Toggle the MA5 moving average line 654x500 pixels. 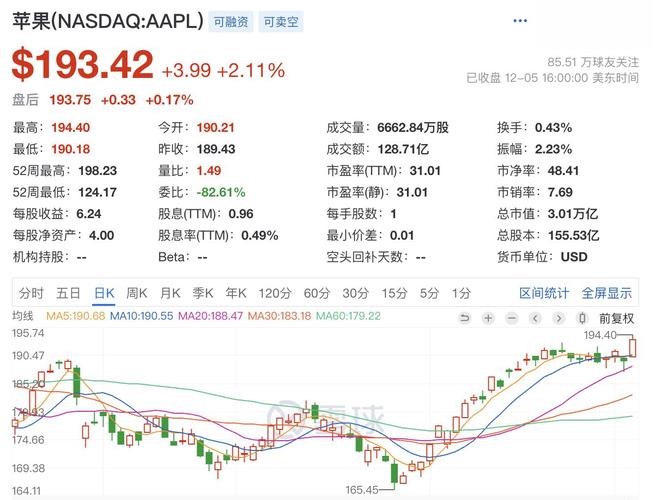[x=68, y=317]
